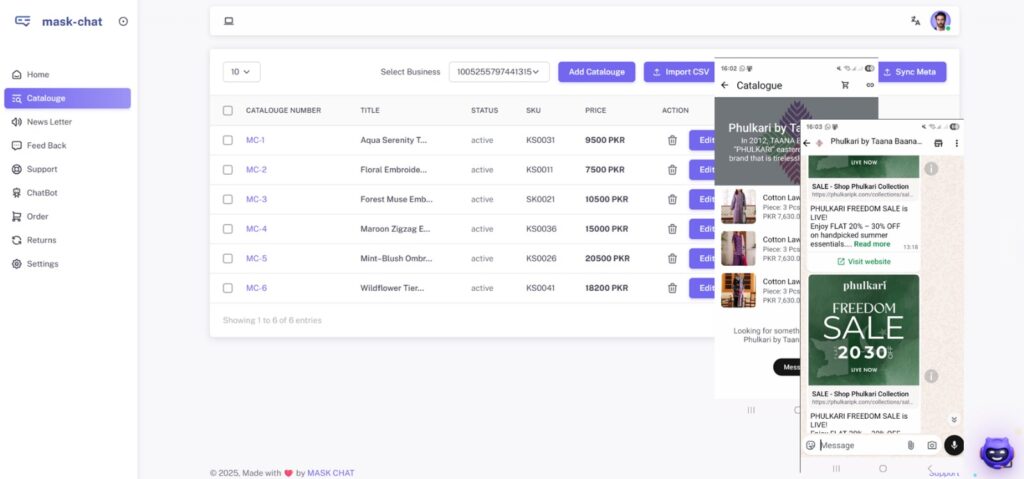Go to the Returns sidebar item

pos(41,240)
